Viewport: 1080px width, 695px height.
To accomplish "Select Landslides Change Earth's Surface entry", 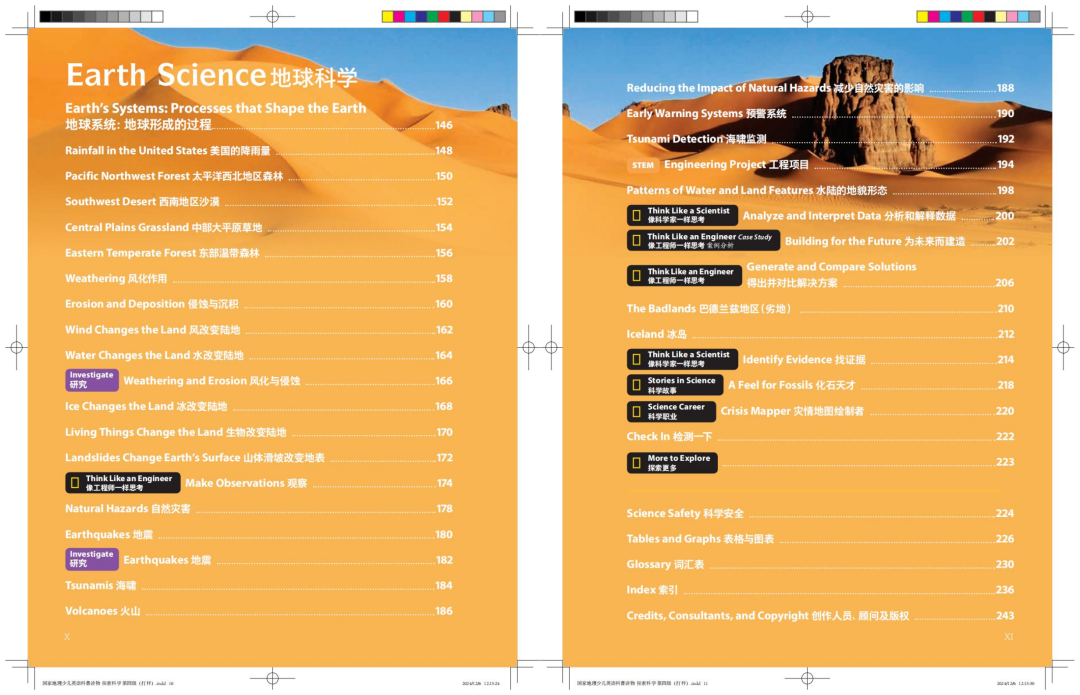I will click(x=195, y=458).
